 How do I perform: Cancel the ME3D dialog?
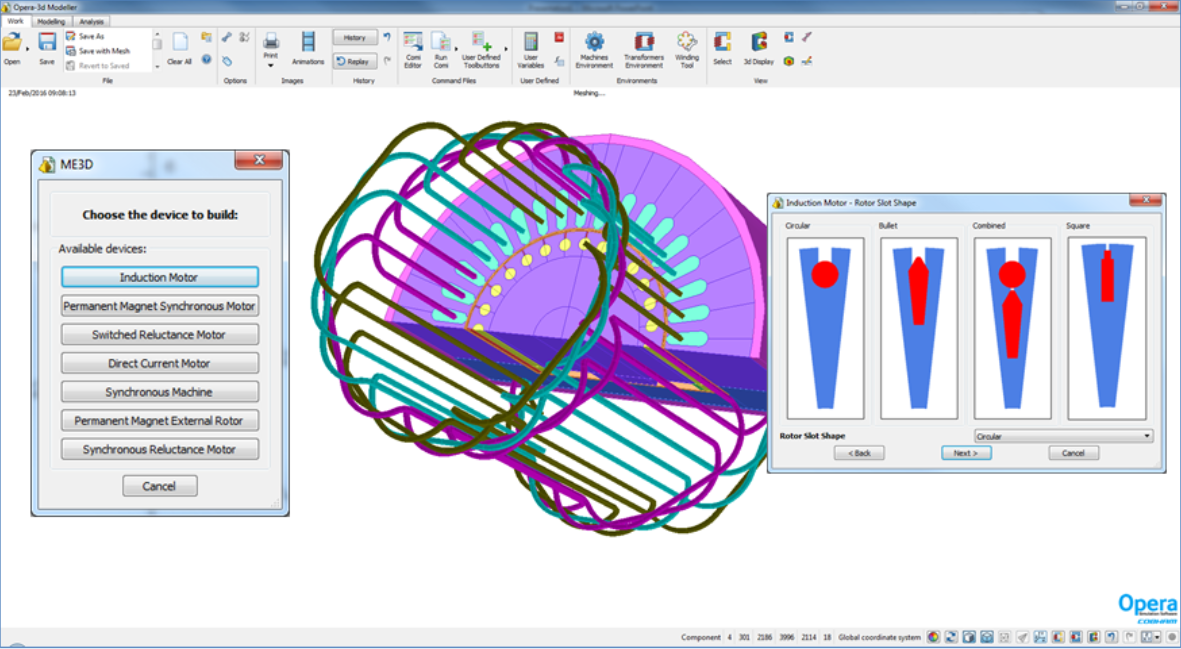(x=160, y=486)
